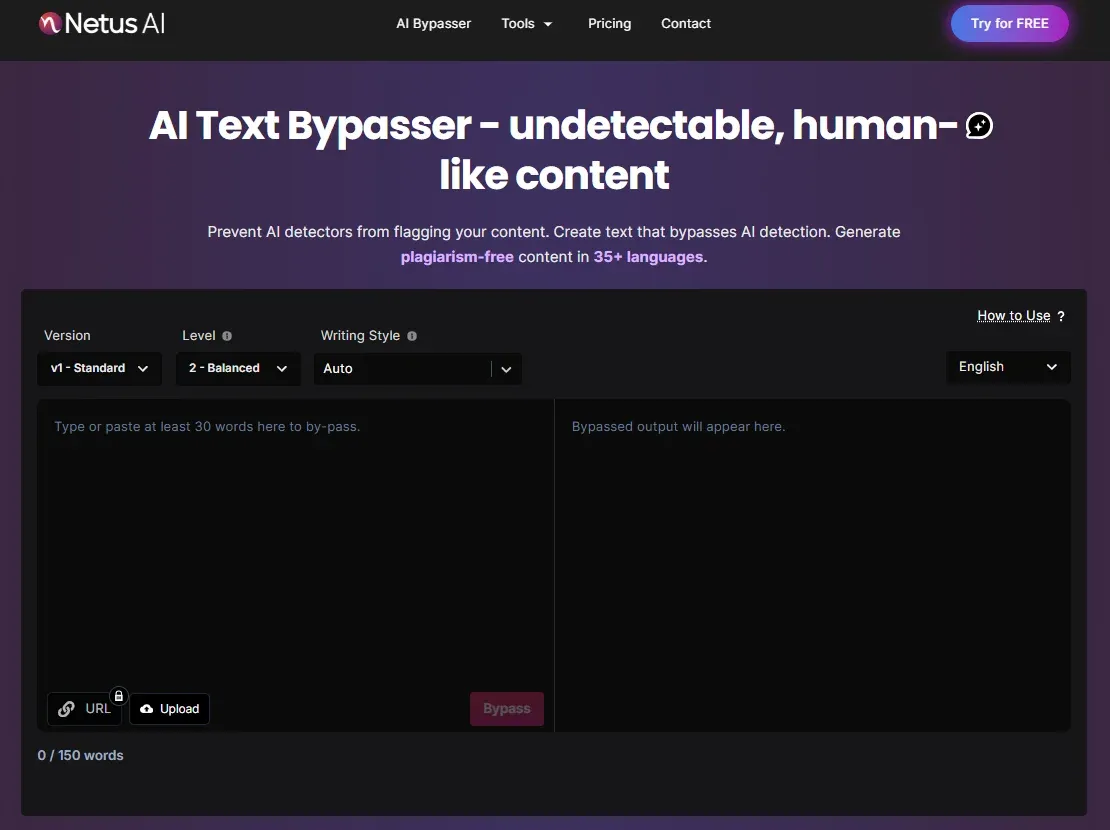Click into the input text area to by-pass
This screenshot has height=830, width=1110.
(x=295, y=545)
